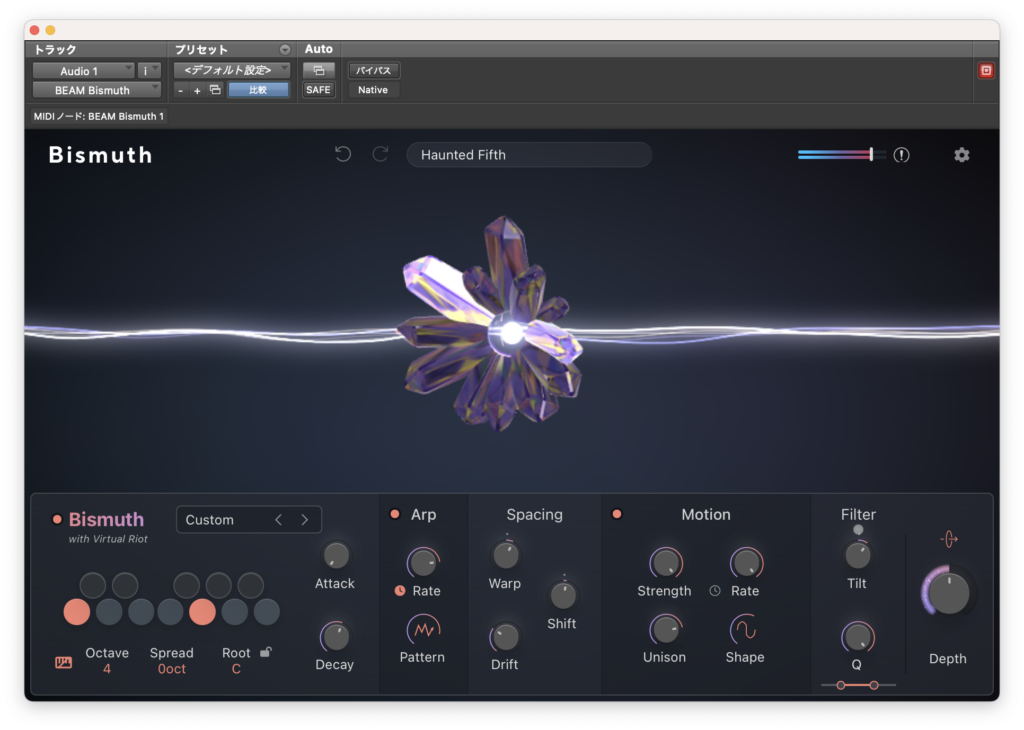Open the Haunted Fifth preset browser
The height and width of the screenshot is (730, 1024).
coord(529,155)
